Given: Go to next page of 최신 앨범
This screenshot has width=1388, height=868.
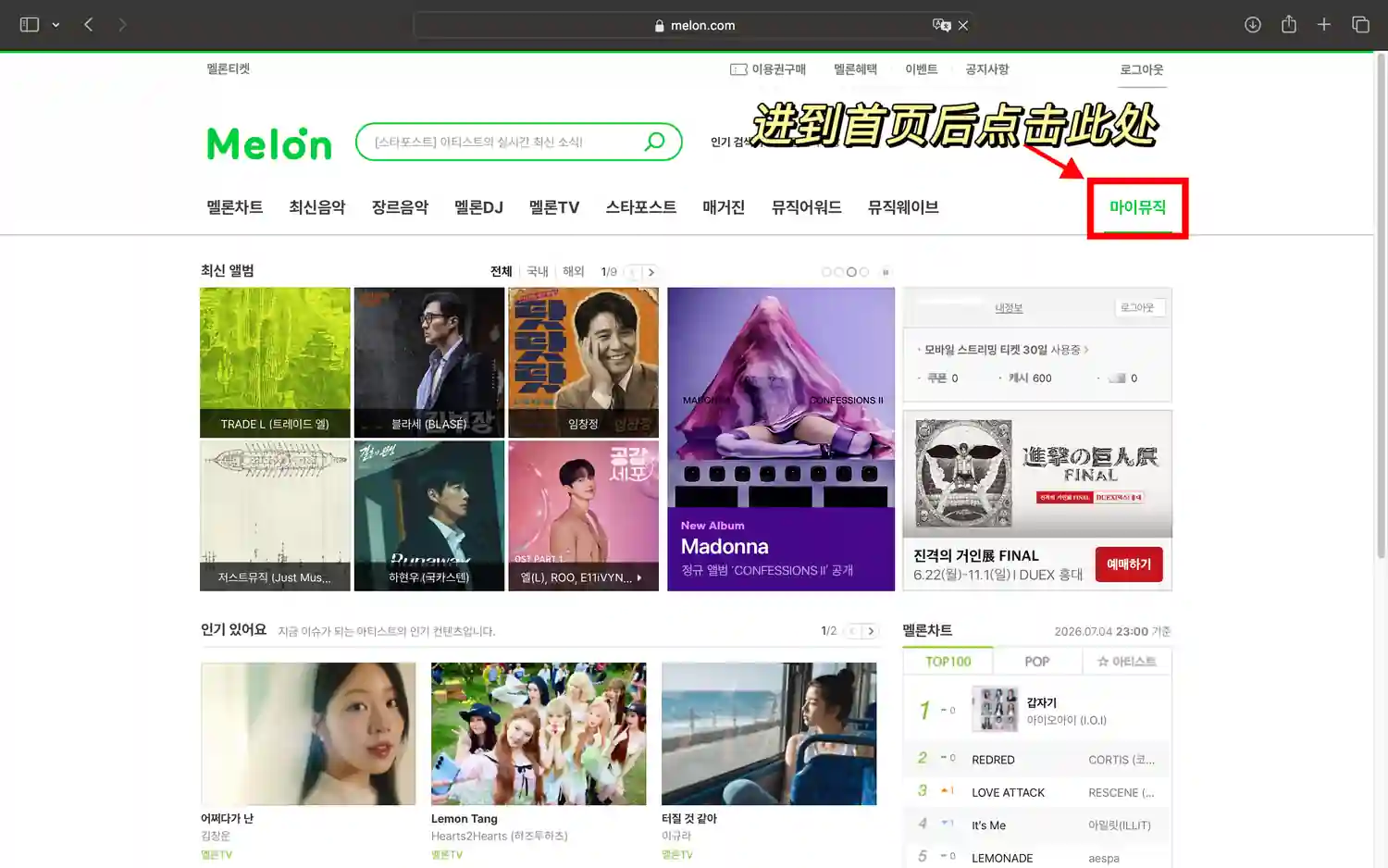Looking at the screenshot, I should pos(651,272).
